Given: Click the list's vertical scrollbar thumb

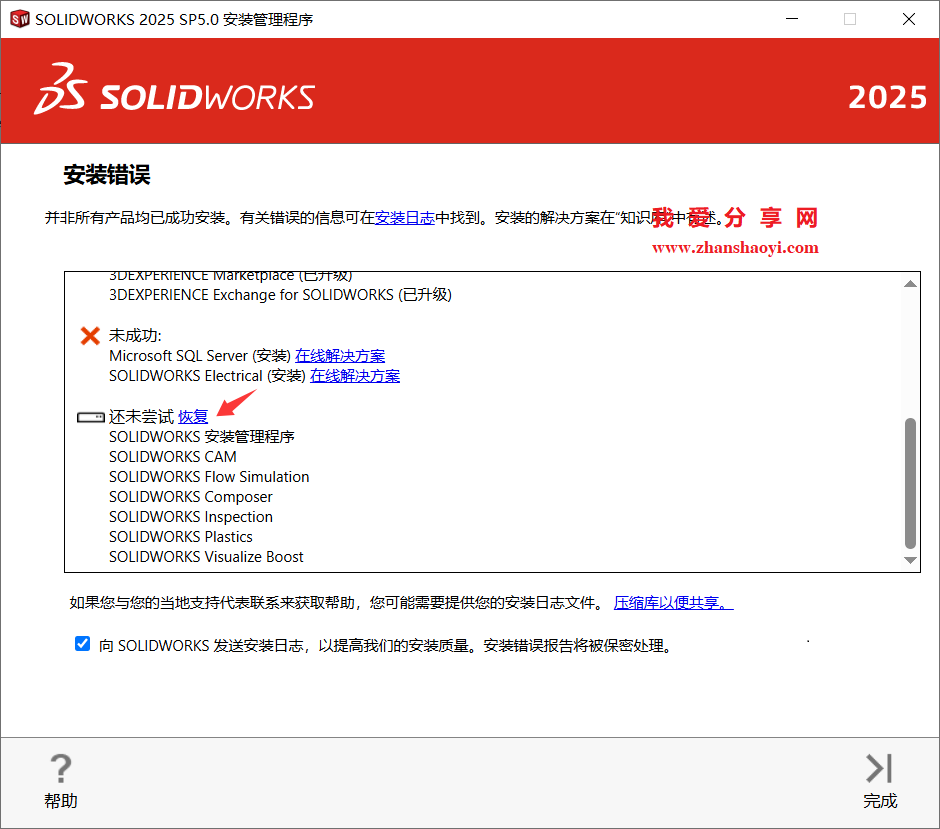Looking at the screenshot, I should tap(910, 483).
